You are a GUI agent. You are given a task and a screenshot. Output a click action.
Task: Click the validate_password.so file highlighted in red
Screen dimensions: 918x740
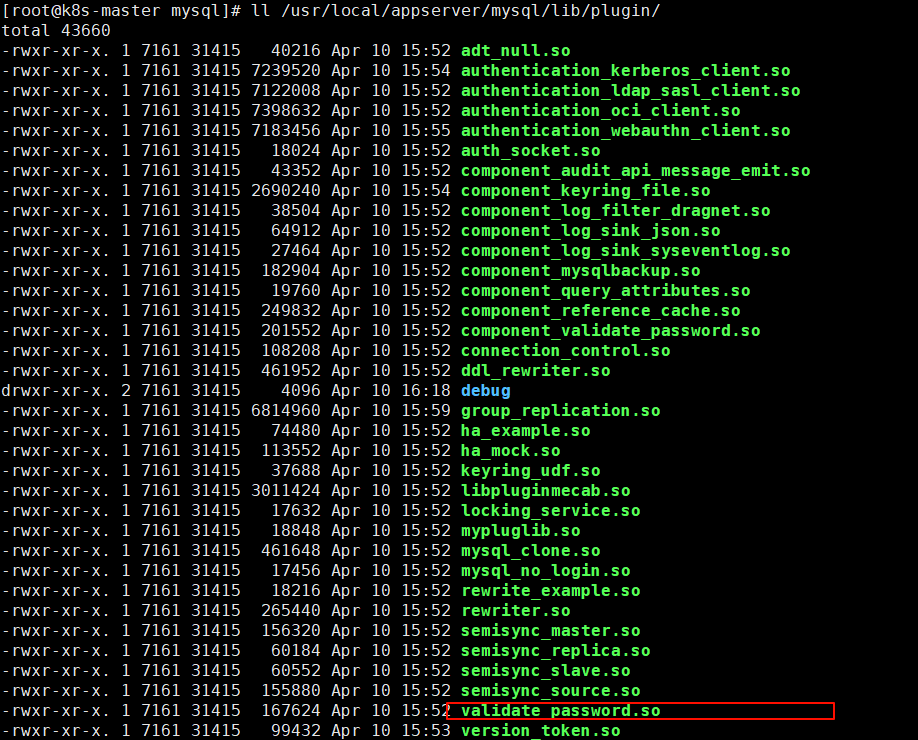tap(560, 711)
